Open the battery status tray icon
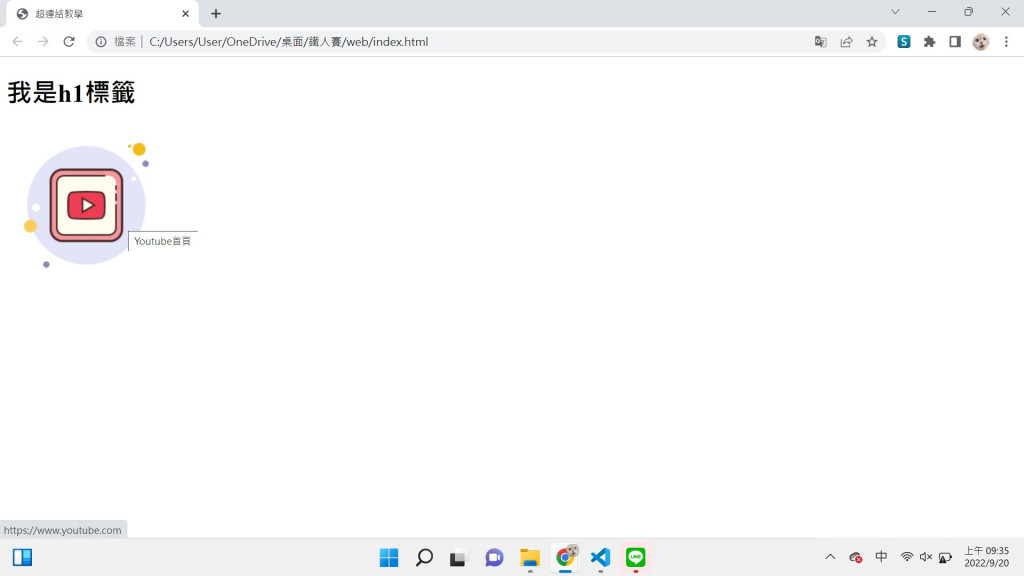The image size is (1024, 576). pyautogui.click(x=945, y=557)
